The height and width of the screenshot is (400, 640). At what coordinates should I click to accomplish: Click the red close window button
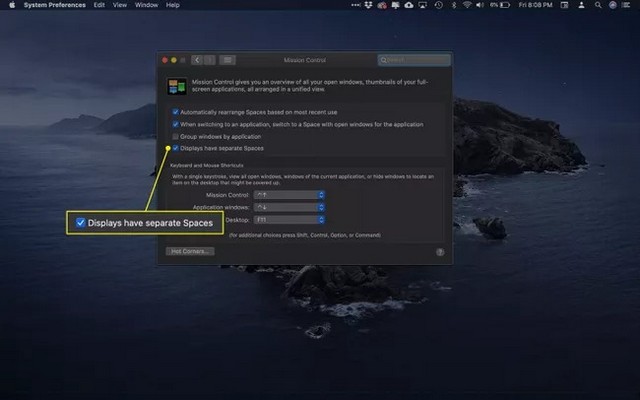coord(165,60)
